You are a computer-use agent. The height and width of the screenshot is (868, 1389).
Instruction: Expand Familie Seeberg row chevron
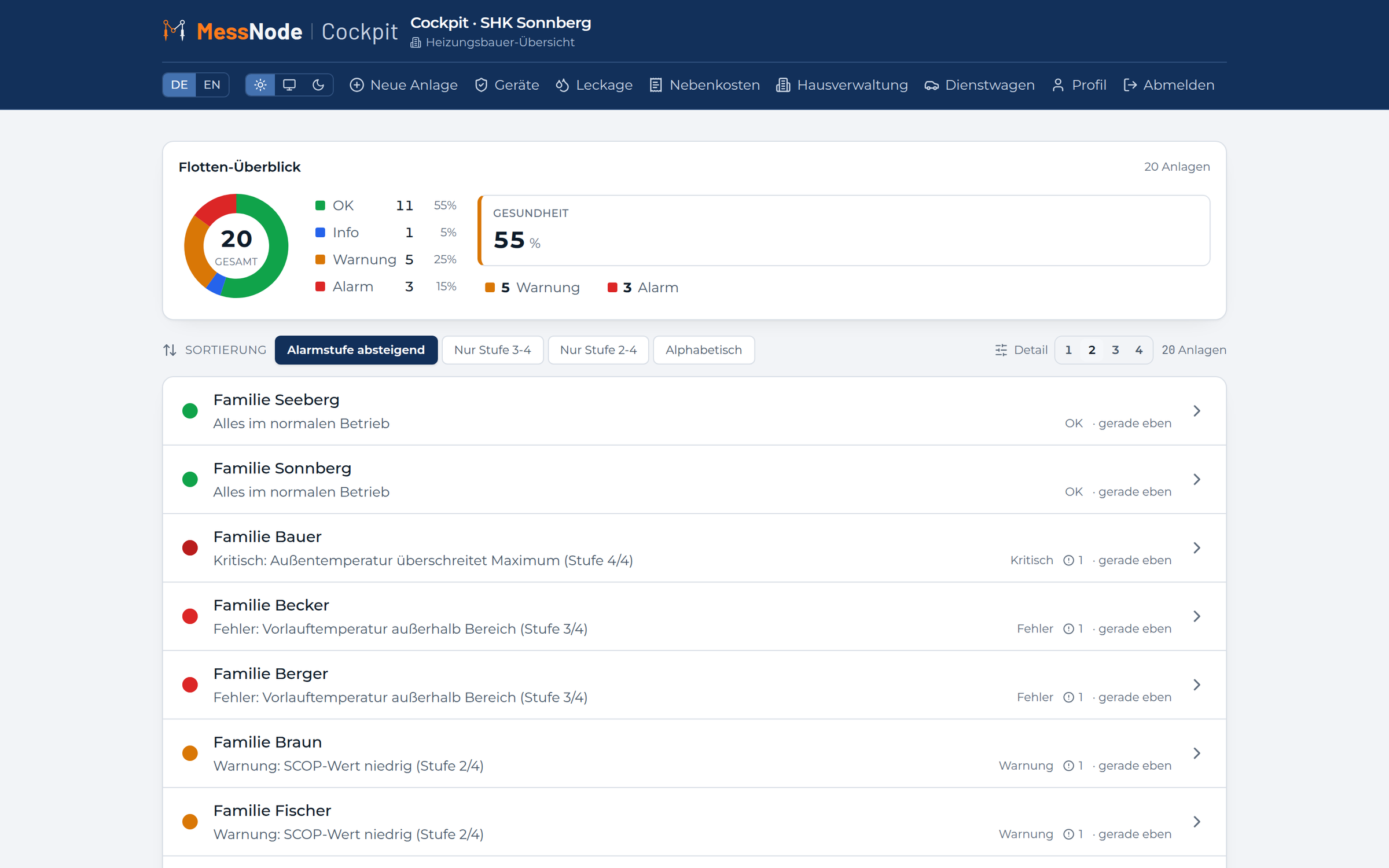pyautogui.click(x=1197, y=411)
